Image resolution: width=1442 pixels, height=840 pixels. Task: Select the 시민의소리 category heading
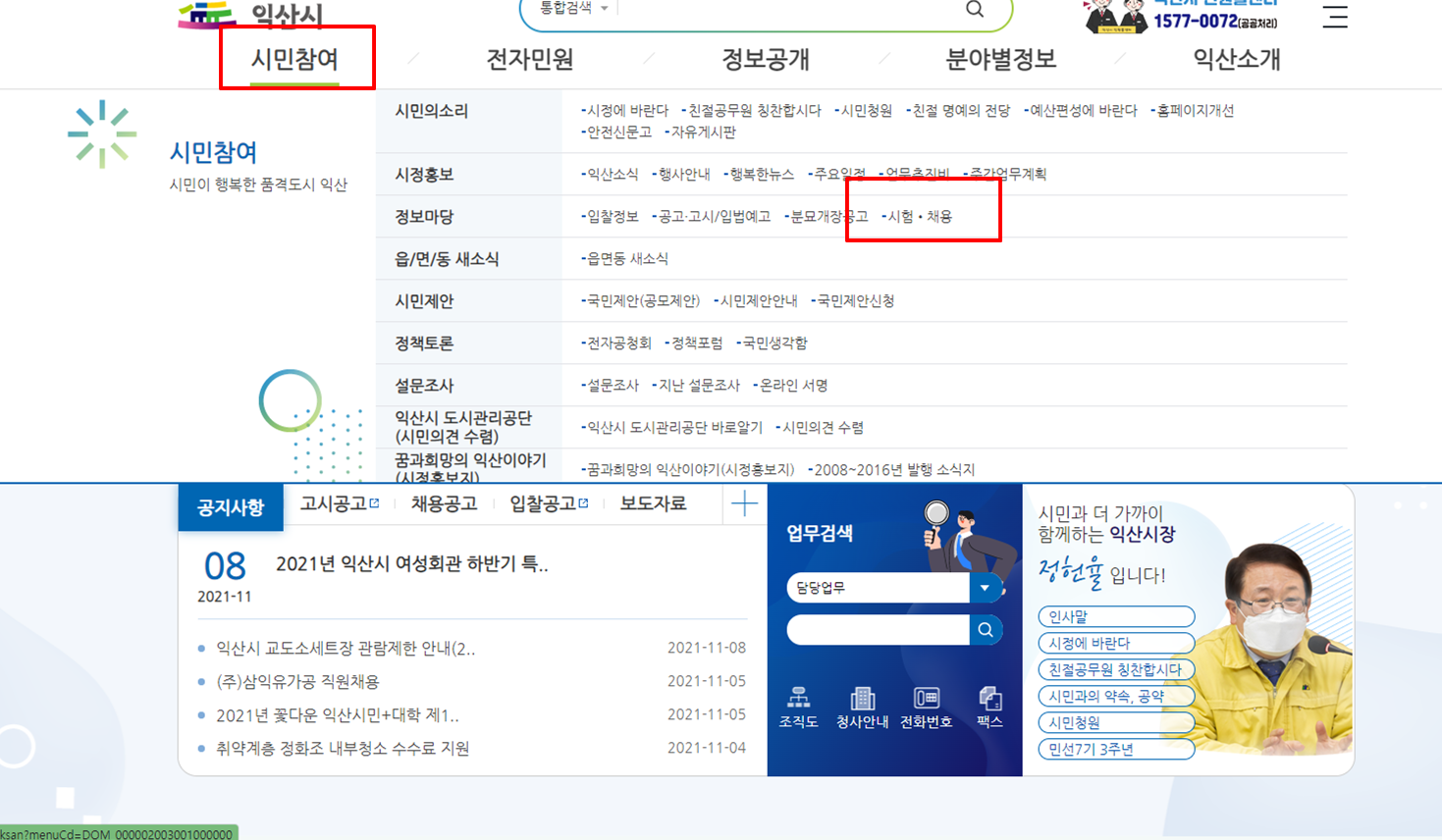pos(432,111)
